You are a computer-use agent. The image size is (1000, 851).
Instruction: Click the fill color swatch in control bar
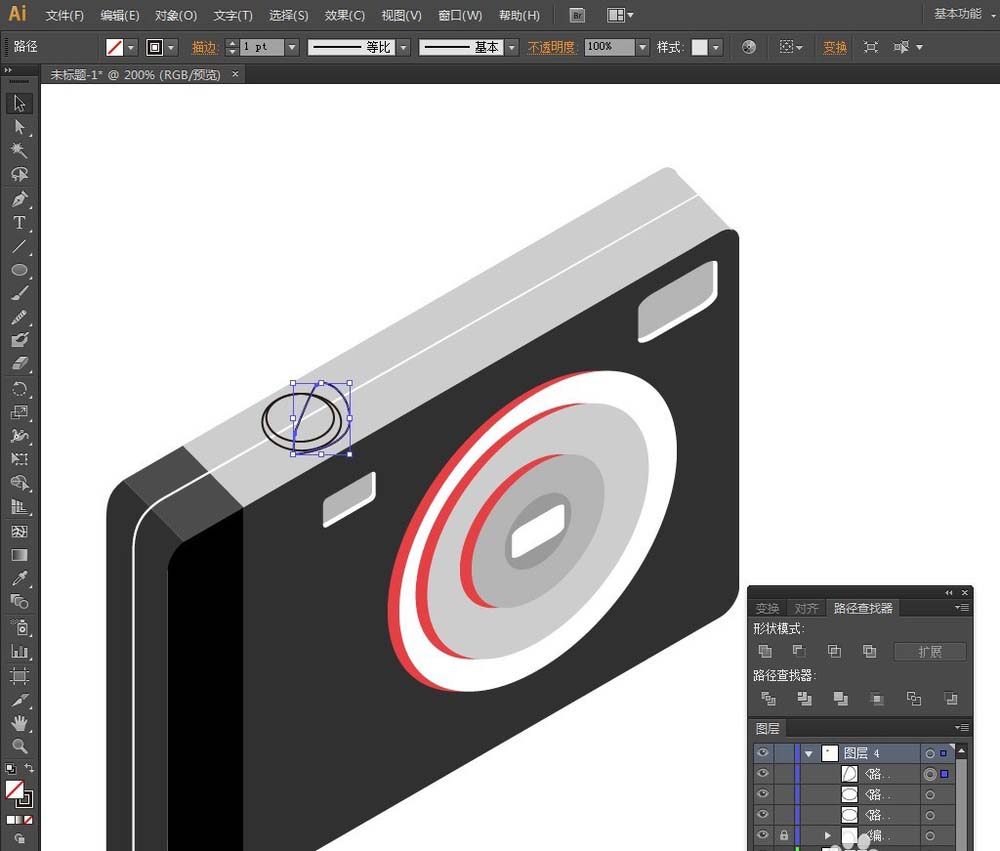coord(114,47)
